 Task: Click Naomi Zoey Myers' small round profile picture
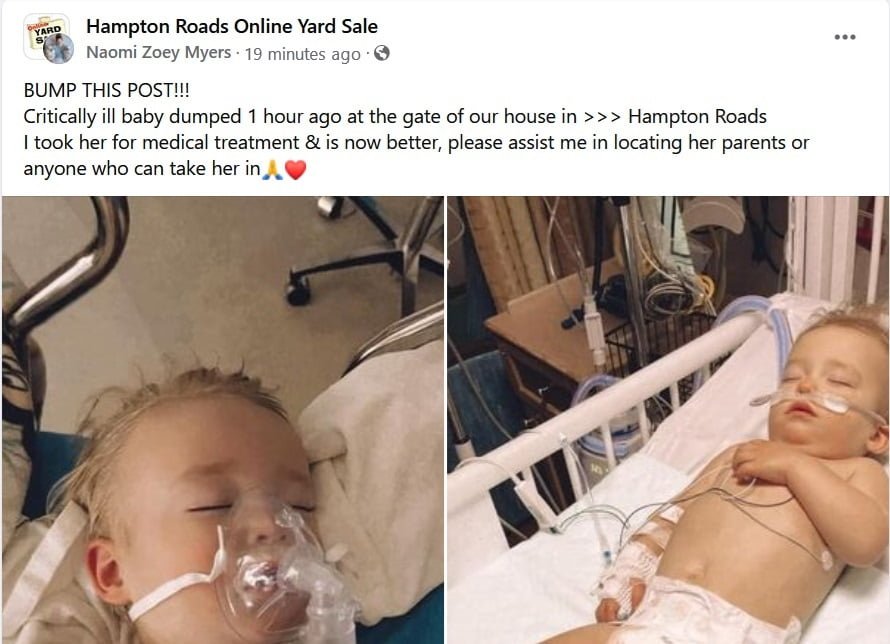(x=58, y=48)
